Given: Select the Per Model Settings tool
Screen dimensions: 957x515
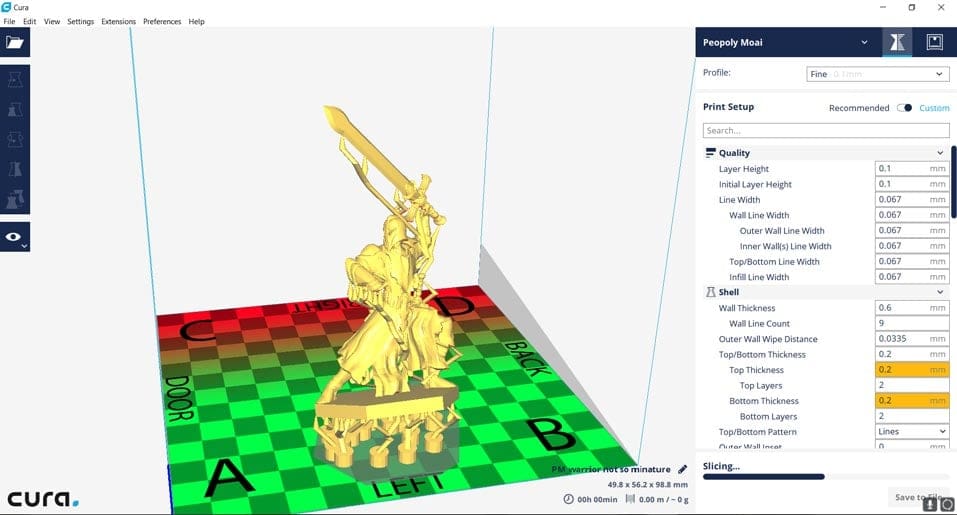Looking at the screenshot, I should 15,201.
